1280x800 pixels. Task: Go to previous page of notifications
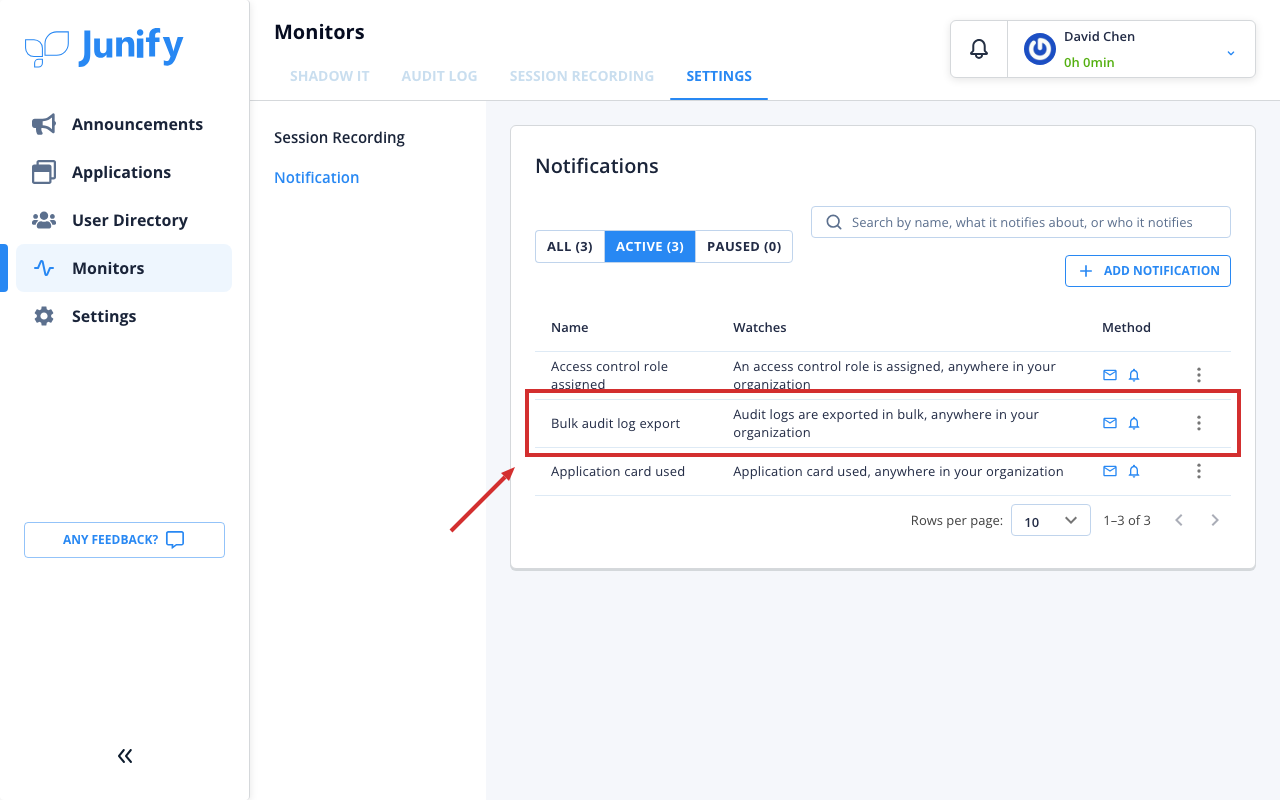click(x=1179, y=520)
